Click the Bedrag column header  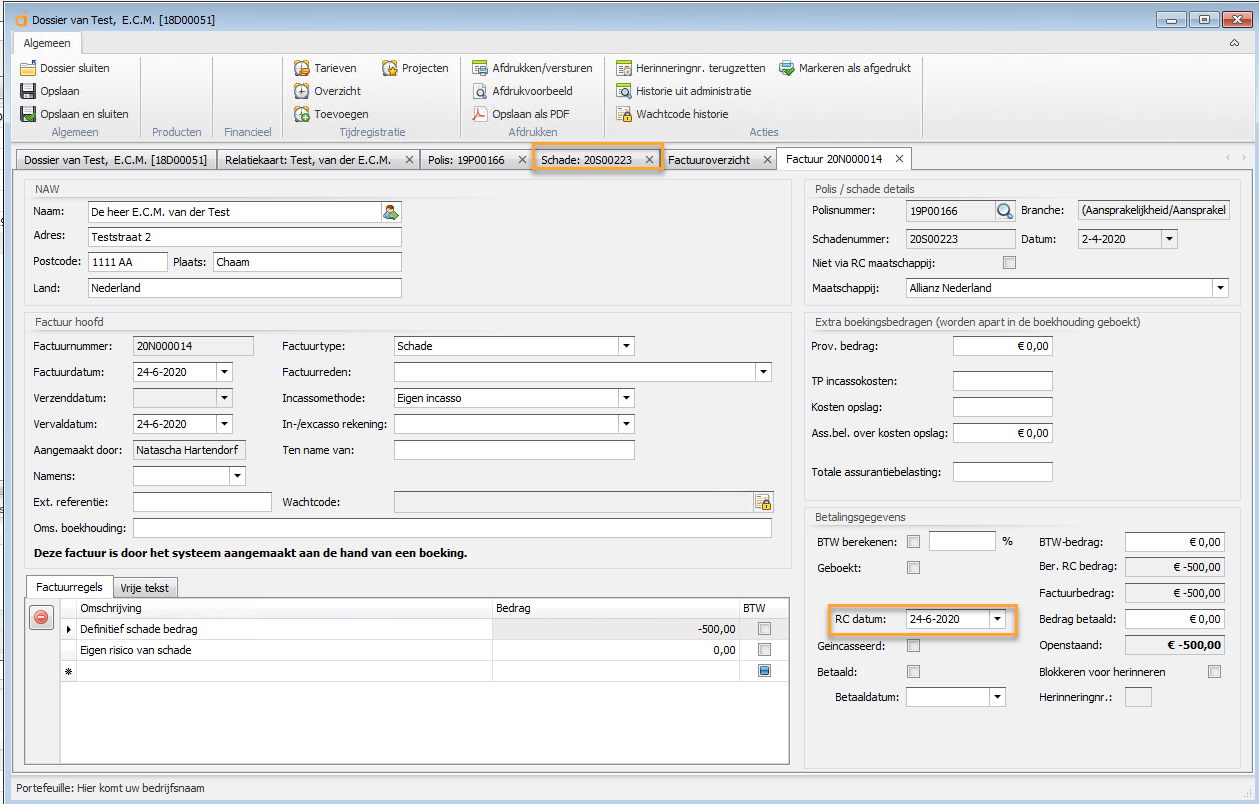[x=615, y=608]
